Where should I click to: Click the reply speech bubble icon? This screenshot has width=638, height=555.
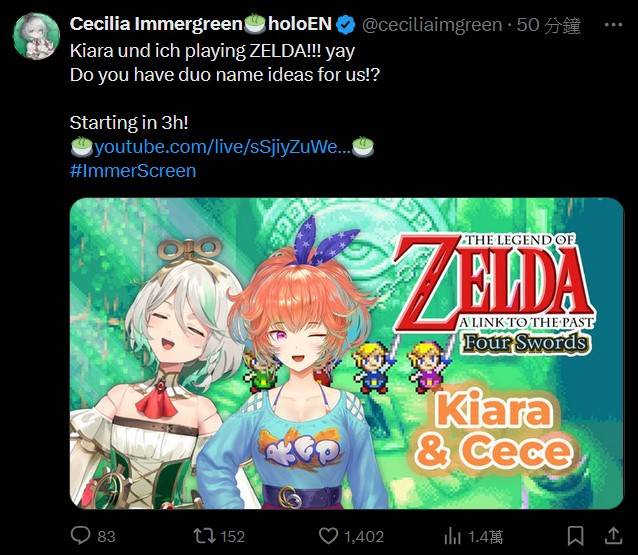click(81, 536)
